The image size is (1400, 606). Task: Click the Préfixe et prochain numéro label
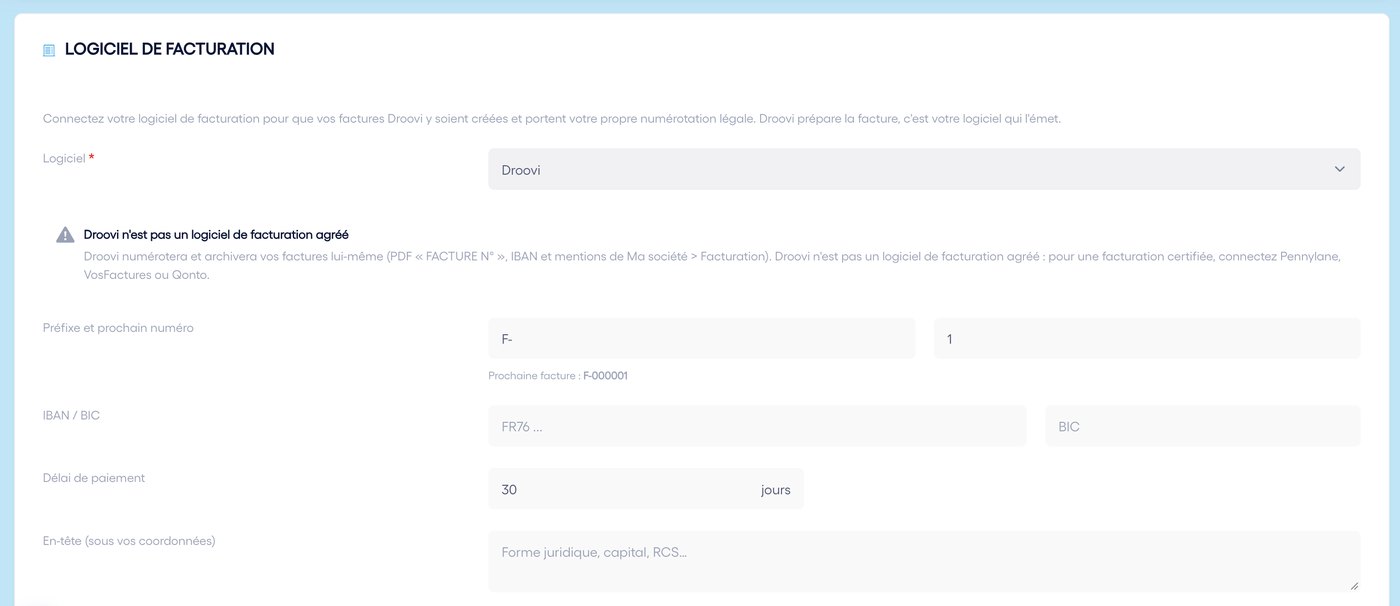[x=118, y=328]
